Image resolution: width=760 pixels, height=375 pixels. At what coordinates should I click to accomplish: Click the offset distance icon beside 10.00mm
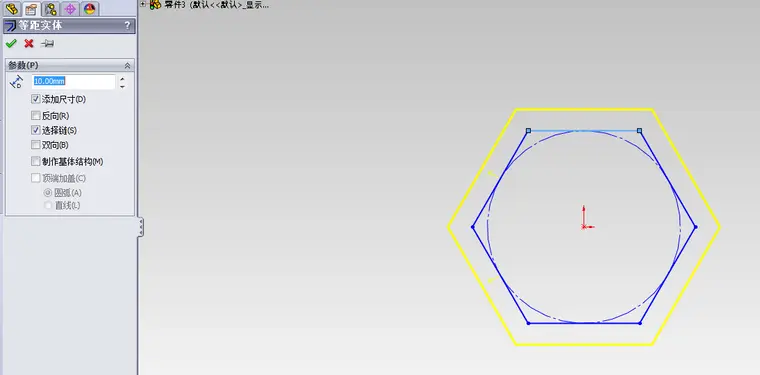coord(16,82)
